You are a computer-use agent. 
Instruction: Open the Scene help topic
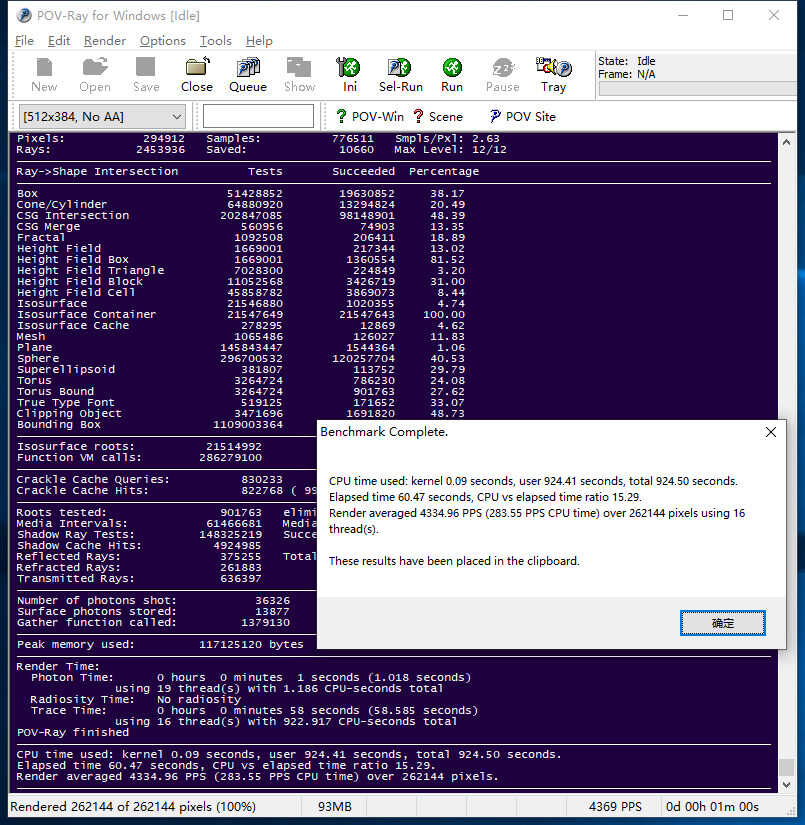438,116
